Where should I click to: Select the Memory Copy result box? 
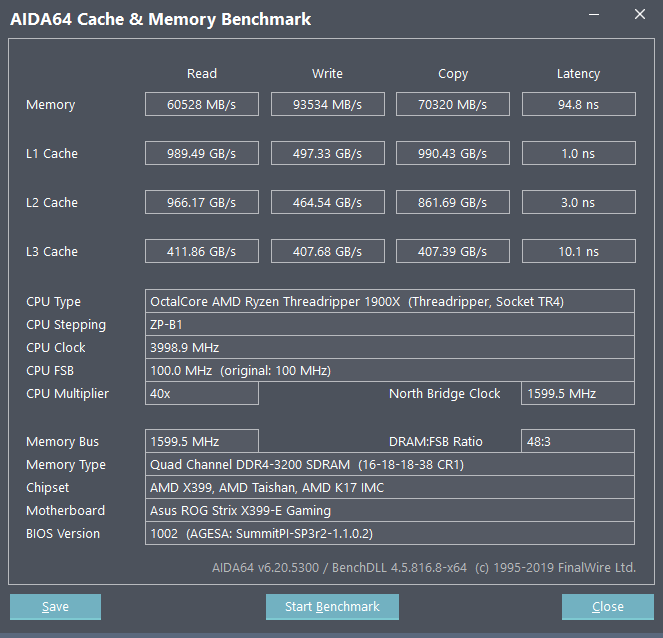click(x=453, y=105)
